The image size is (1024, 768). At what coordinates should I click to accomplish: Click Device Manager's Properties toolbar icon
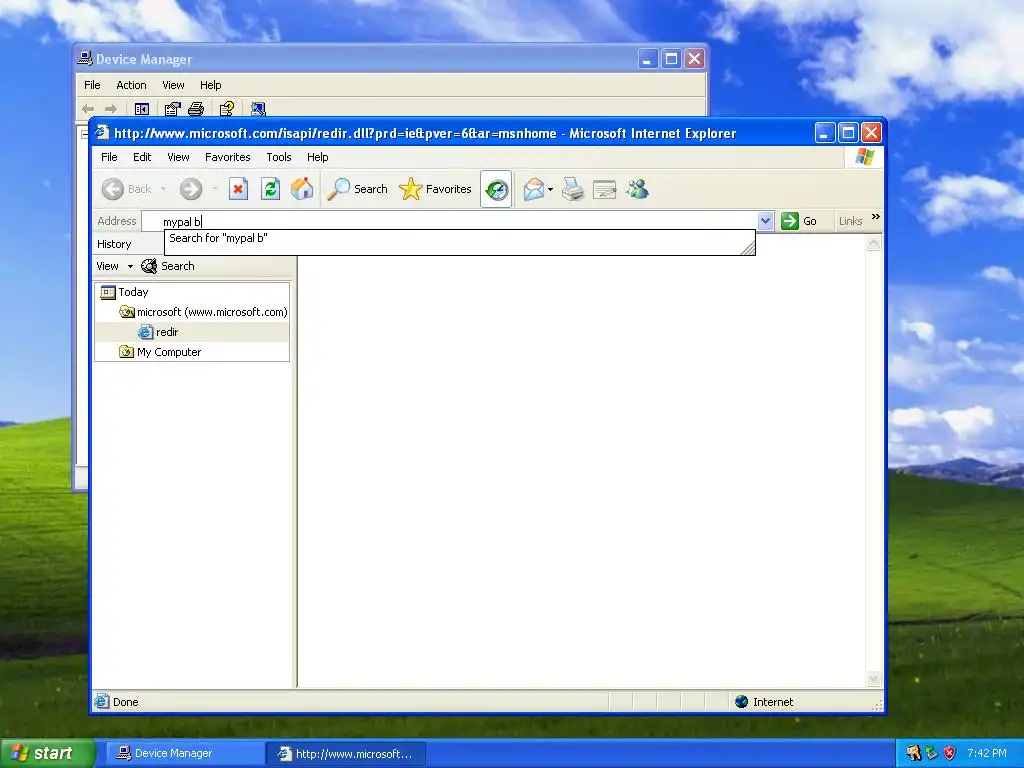(x=172, y=109)
